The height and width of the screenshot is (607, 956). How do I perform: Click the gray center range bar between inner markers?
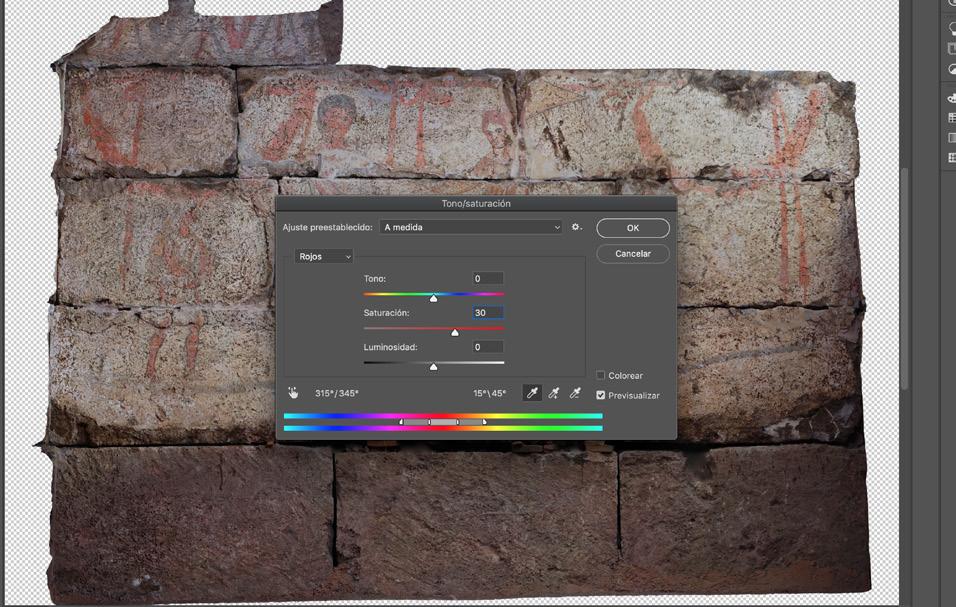coord(443,422)
